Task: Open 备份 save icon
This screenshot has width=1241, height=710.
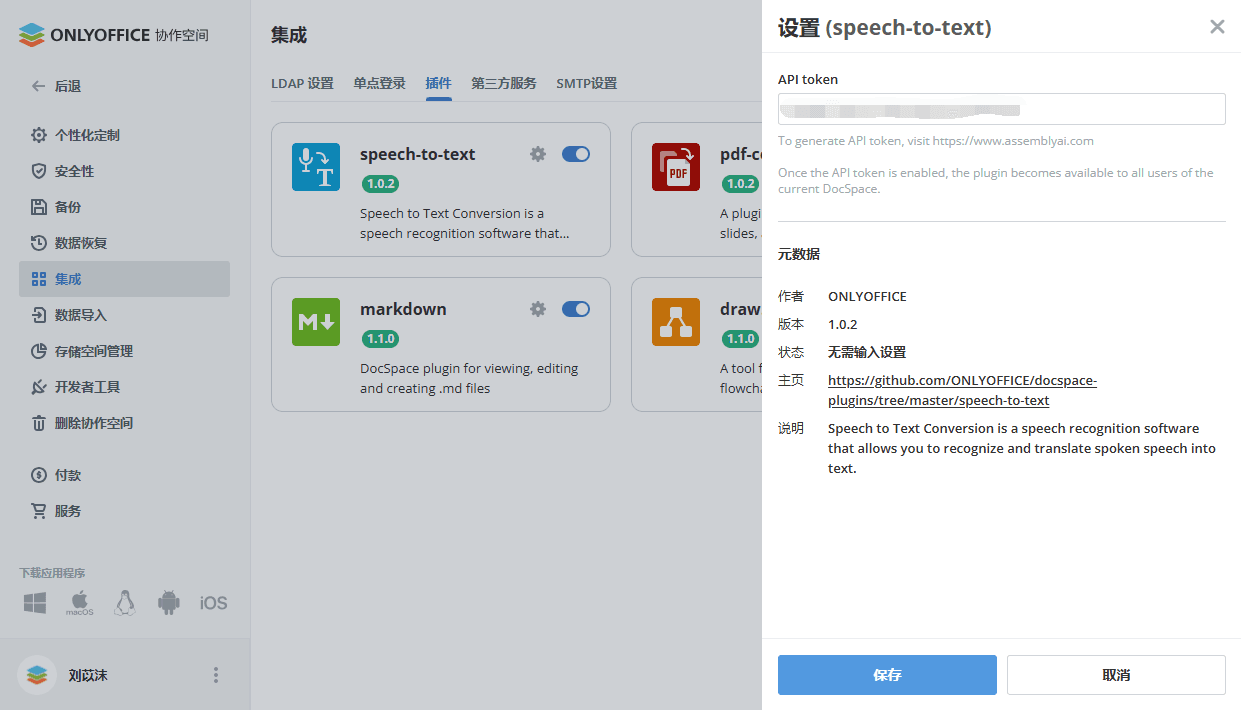Action: point(38,207)
